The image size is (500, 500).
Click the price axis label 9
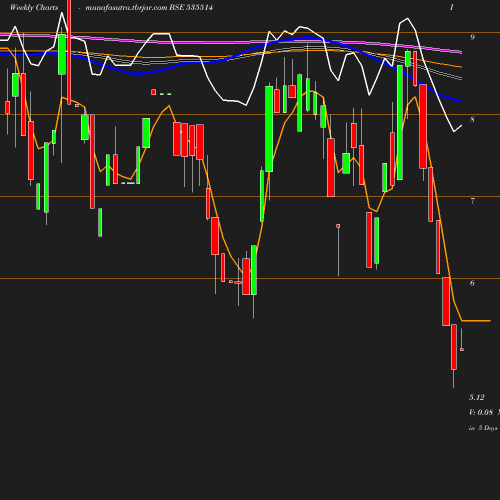472,37
